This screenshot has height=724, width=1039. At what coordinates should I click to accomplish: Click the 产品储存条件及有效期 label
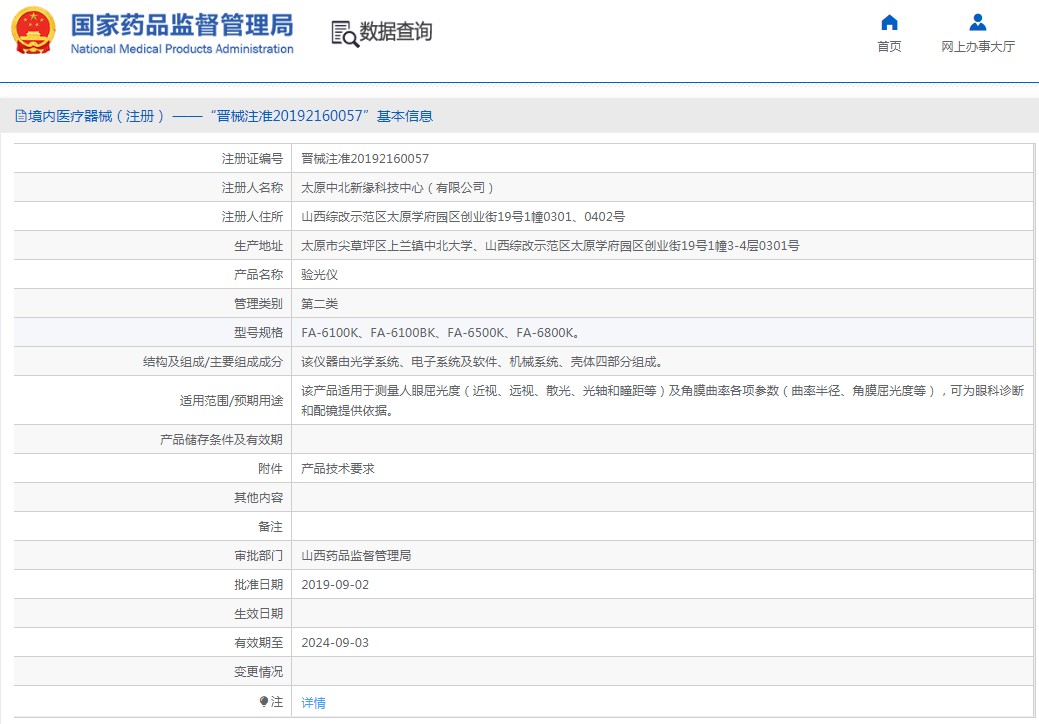pos(221,440)
